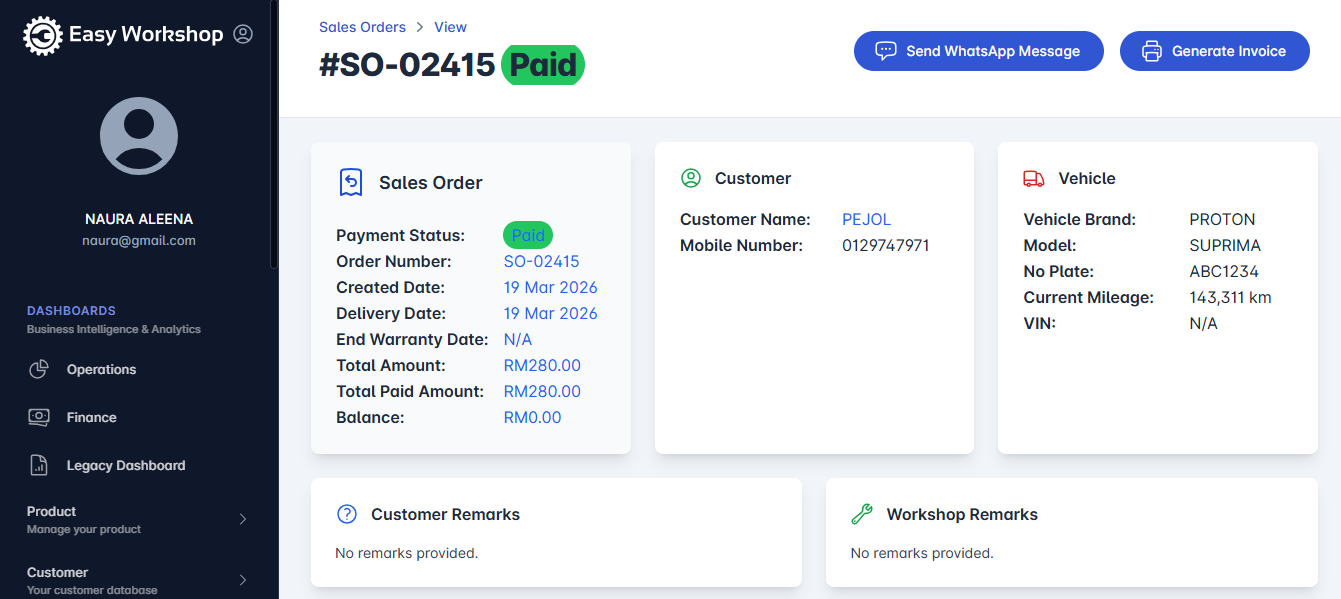The width and height of the screenshot is (1341, 599).
Task: Expand the Product menu chevron
Action: [x=243, y=519]
